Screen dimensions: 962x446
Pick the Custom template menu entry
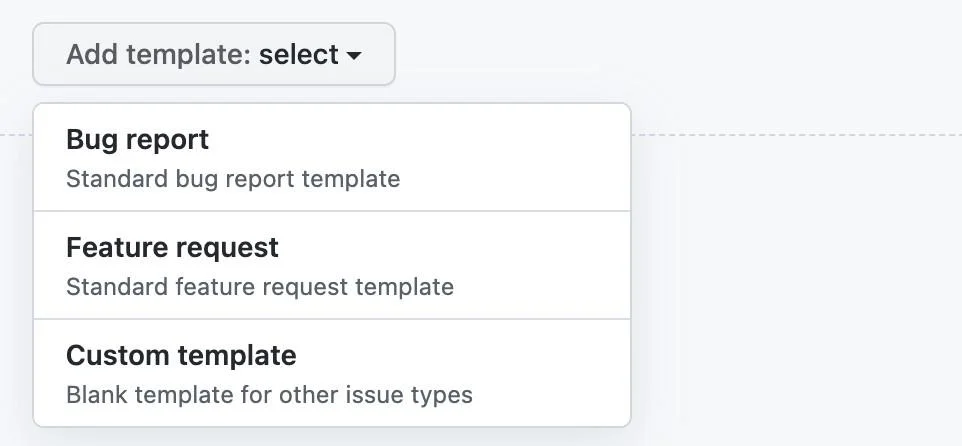332,373
